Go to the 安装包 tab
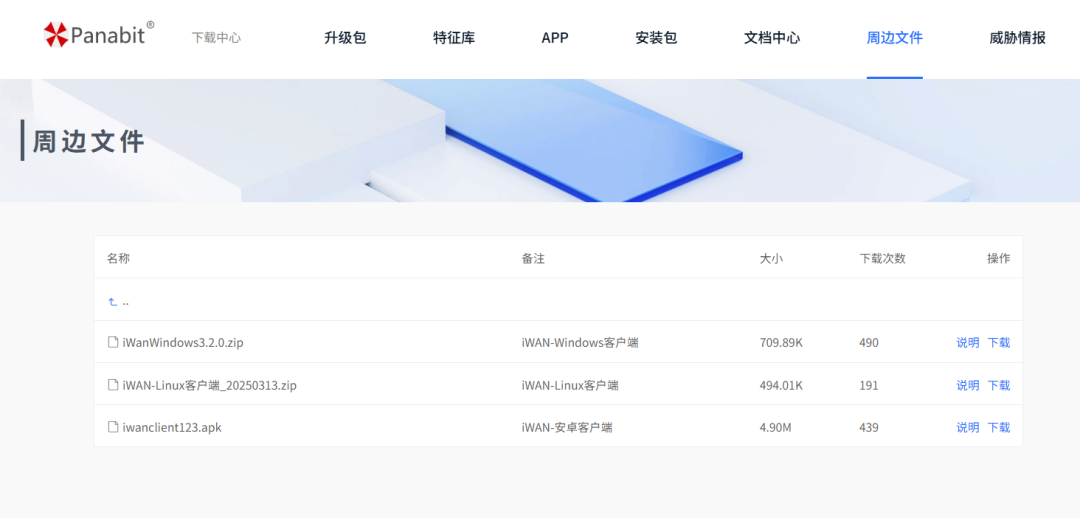Image resolution: width=1080 pixels, height=518 pixels. point(656,38)
